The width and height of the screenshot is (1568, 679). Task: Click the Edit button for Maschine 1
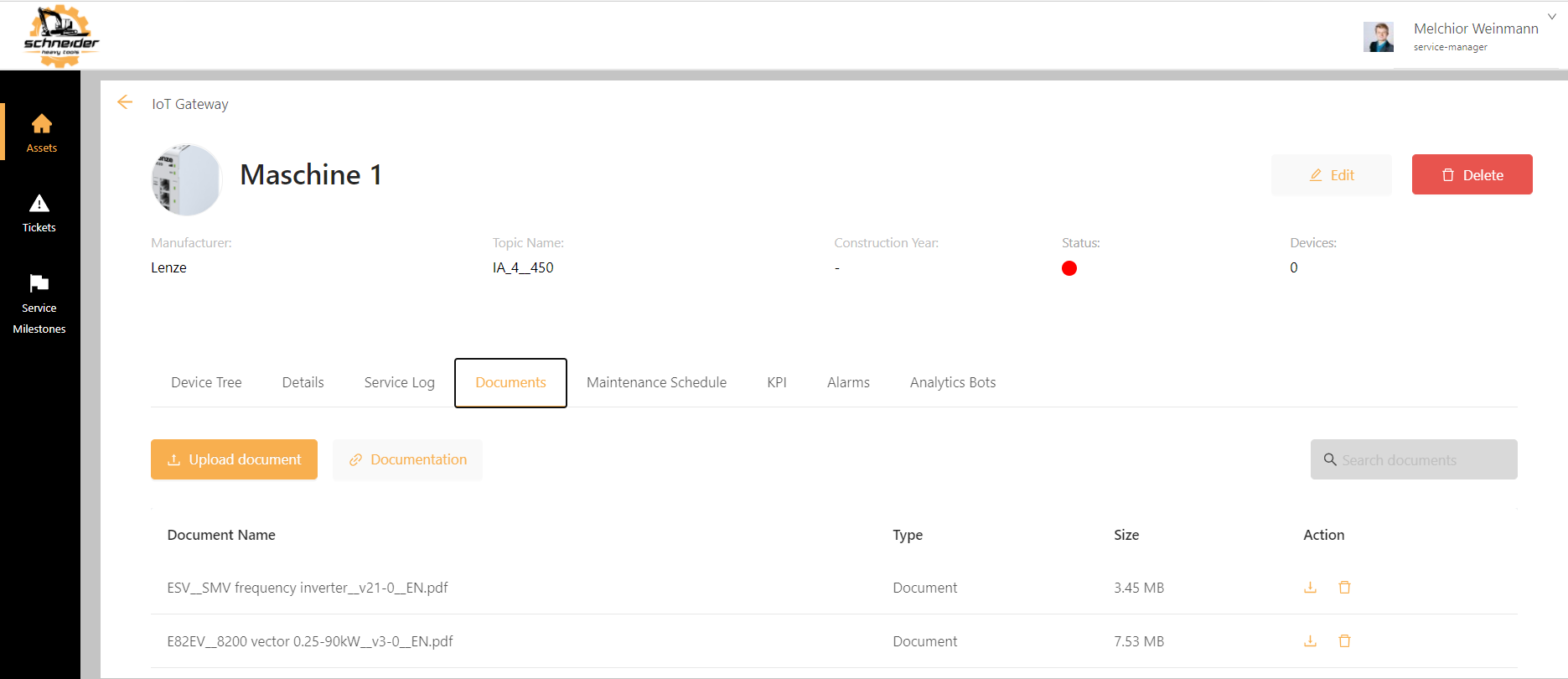pyautogui.click(x=1331, y=175)
